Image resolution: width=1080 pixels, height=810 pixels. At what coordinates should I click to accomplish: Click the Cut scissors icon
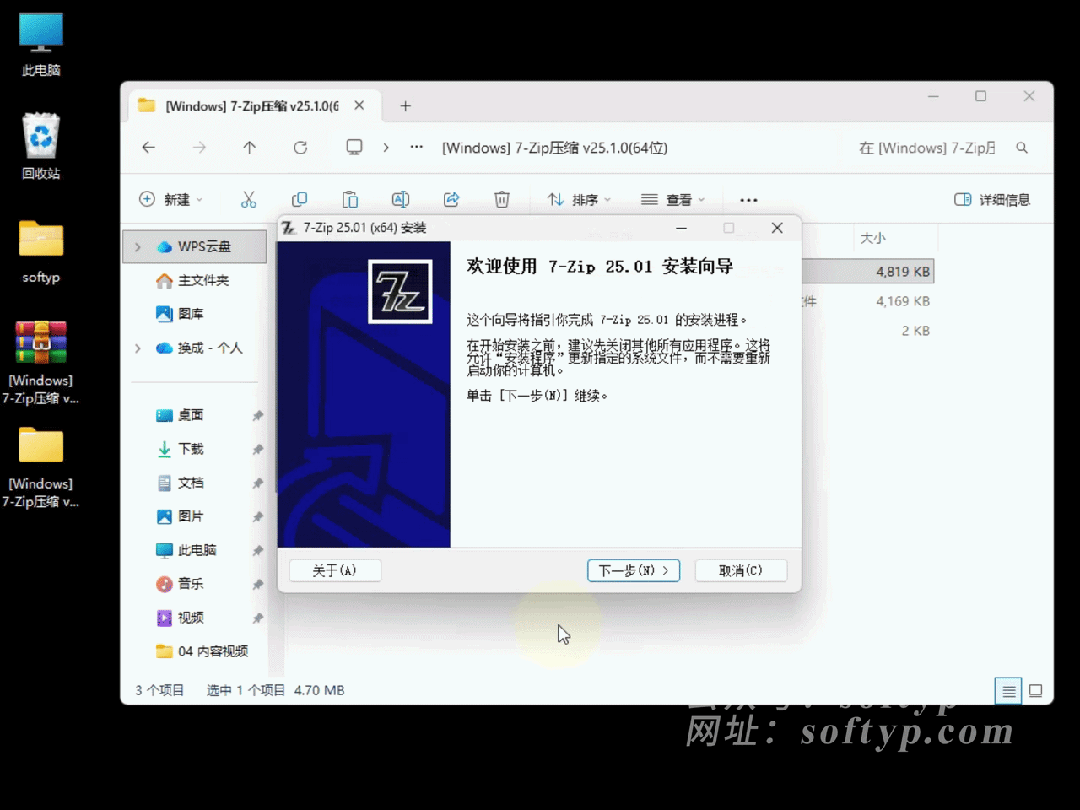click(249, 200)
